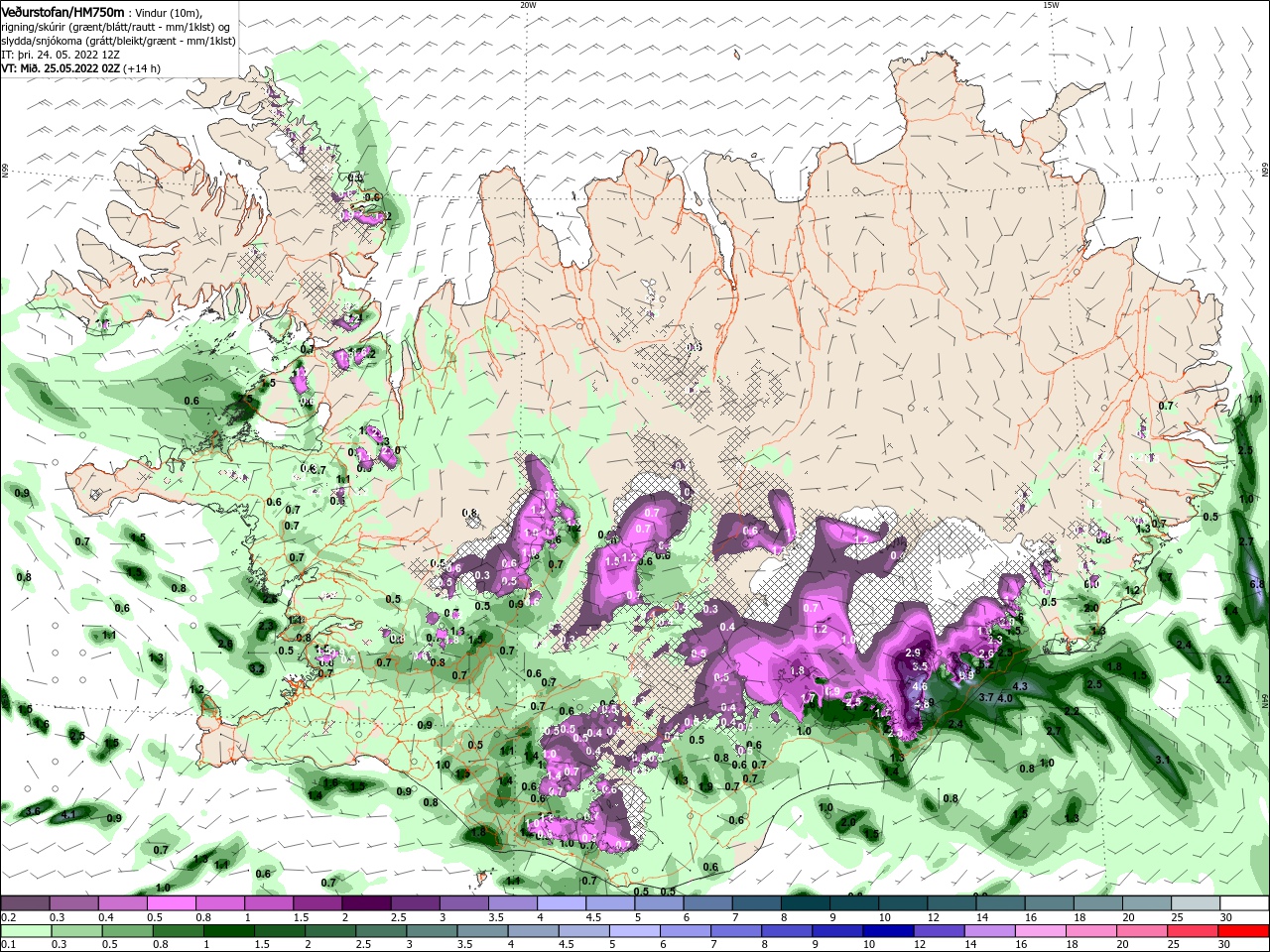Click the '6.8' precipitation value near the east edge
The image size is (1270, 952).
pyautogui.click(x=1258, y=585)
